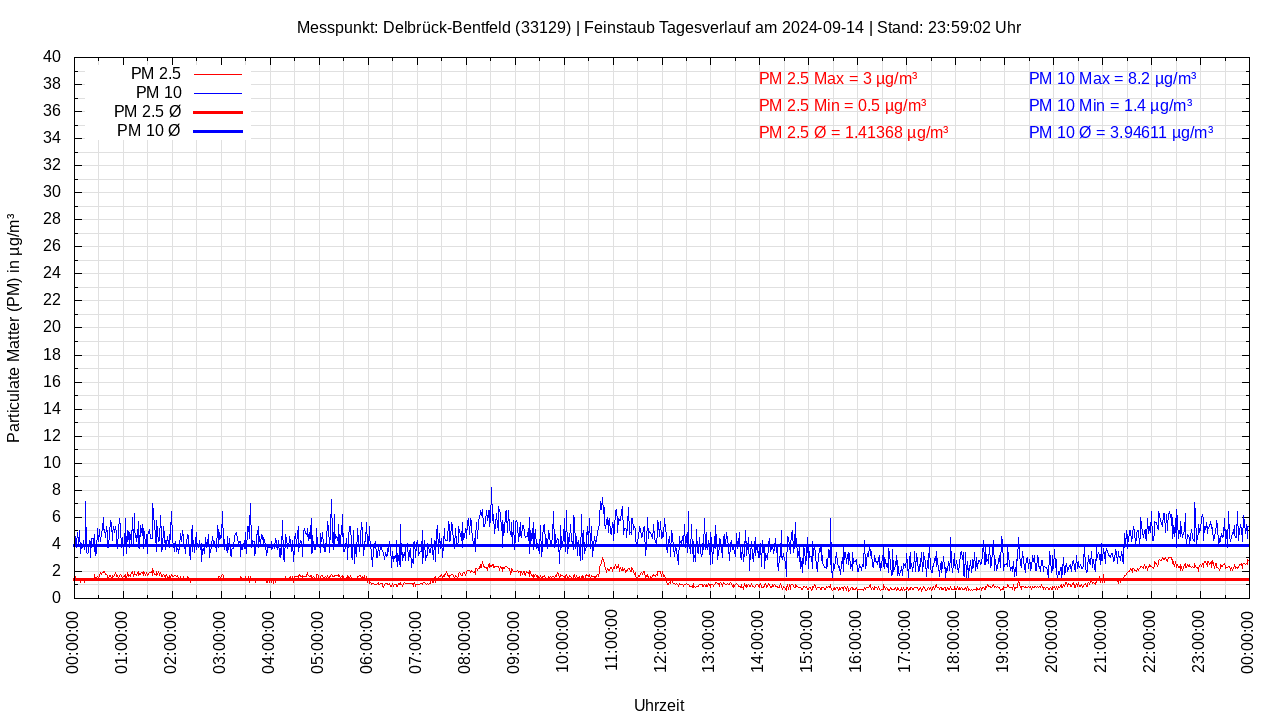Click the PM 2.5 Ø = 1.41368 value
The height and width of the screenshot is (720, 1280).
tap(853, 132)
